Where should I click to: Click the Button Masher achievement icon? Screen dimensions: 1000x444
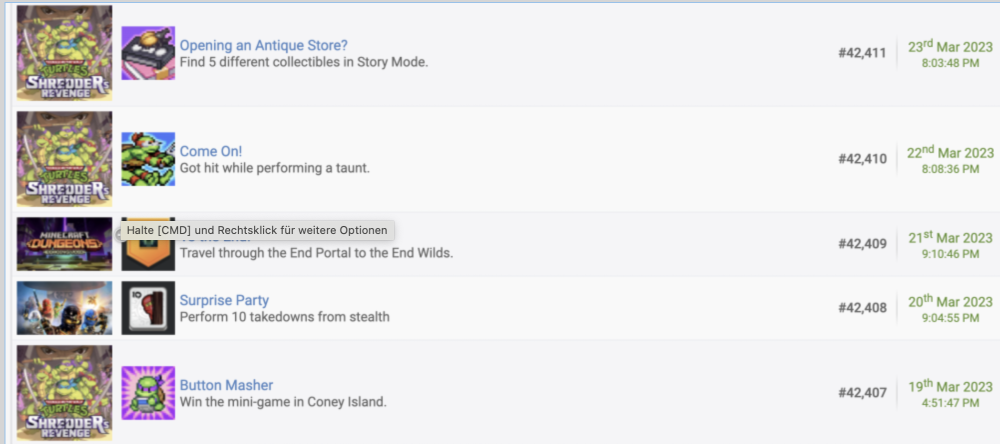pyautogui.click(x=148, y=392)
